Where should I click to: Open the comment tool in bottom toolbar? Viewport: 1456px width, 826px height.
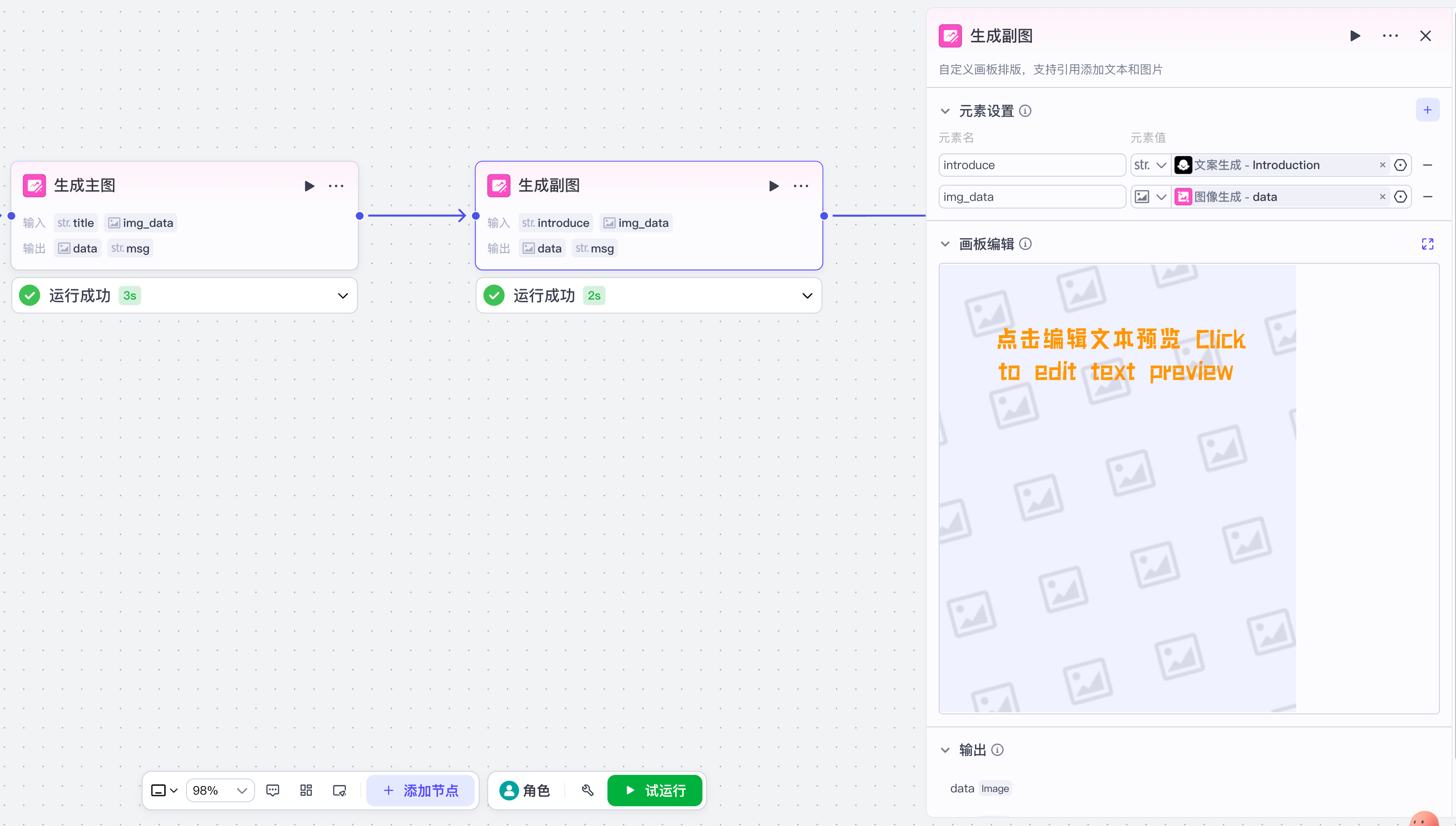coord(273,790)
